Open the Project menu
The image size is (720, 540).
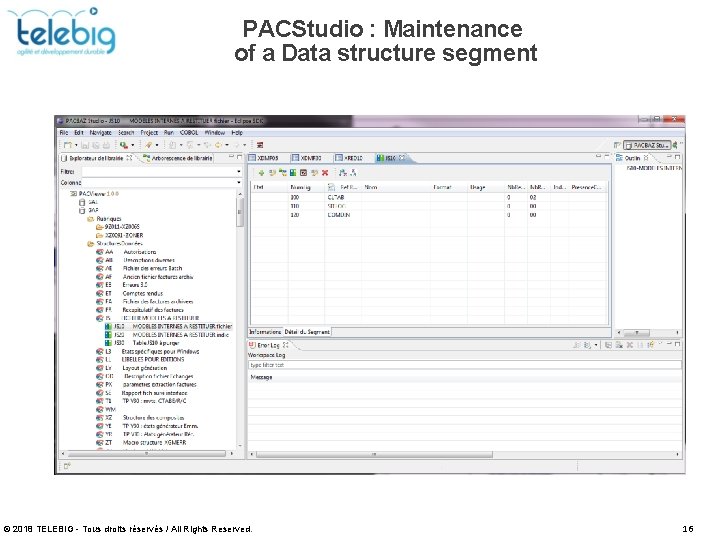pyautogui.click(x=149, y=133)
